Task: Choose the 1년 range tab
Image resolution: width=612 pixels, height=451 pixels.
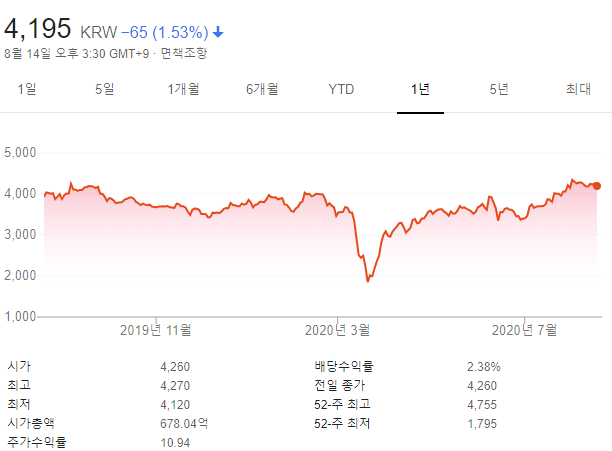Action: click(x=420, y=89)
